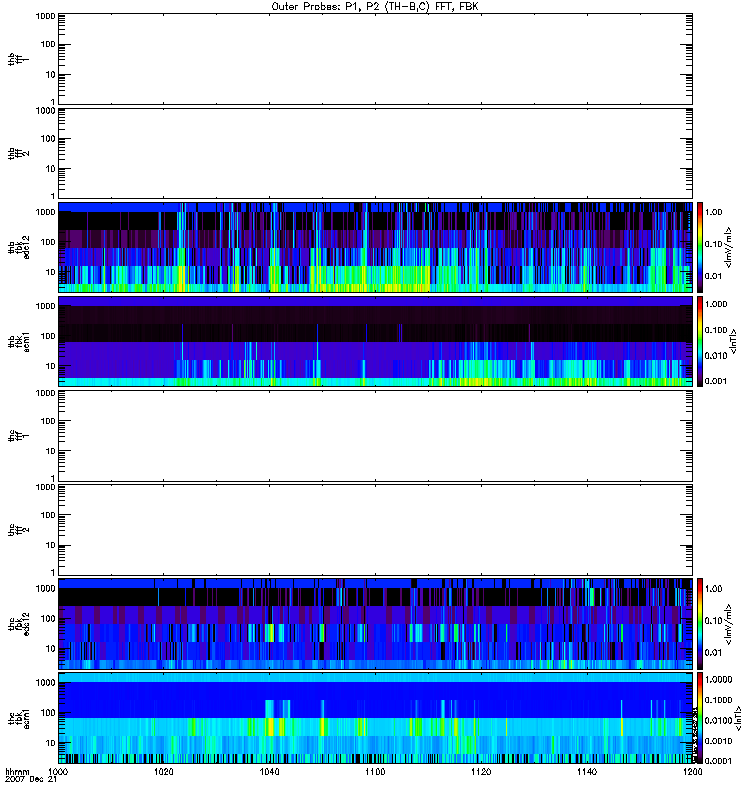Click color bar beside thb scm1 spectrogram
The height and width of the screenshot is (800, 750).
[701, 341]
